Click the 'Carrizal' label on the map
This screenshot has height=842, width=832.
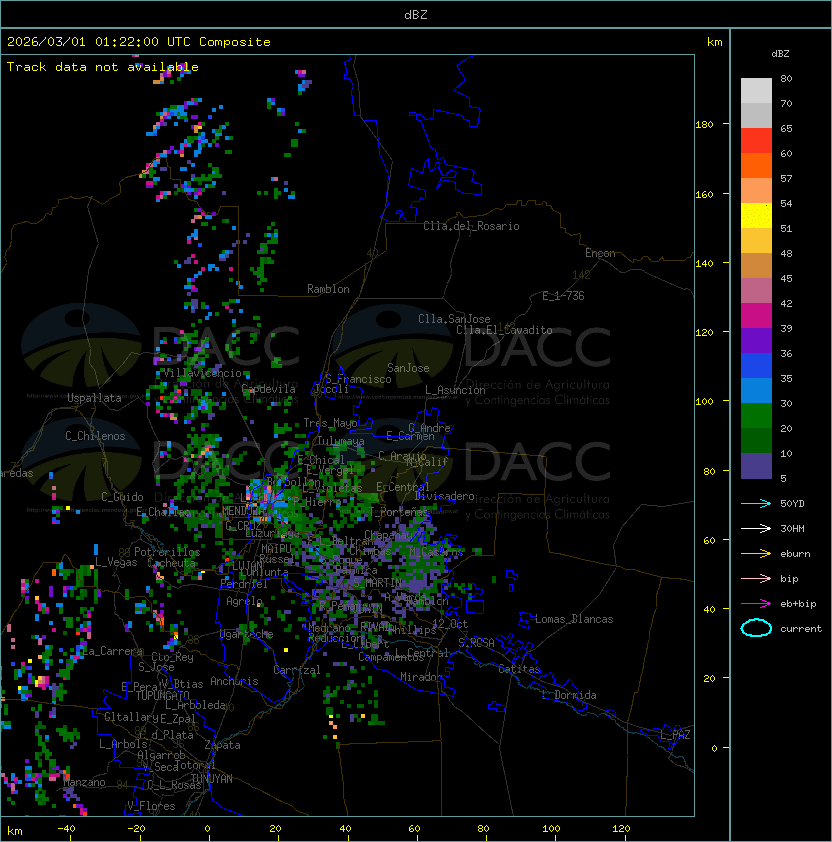pos(296,670)
